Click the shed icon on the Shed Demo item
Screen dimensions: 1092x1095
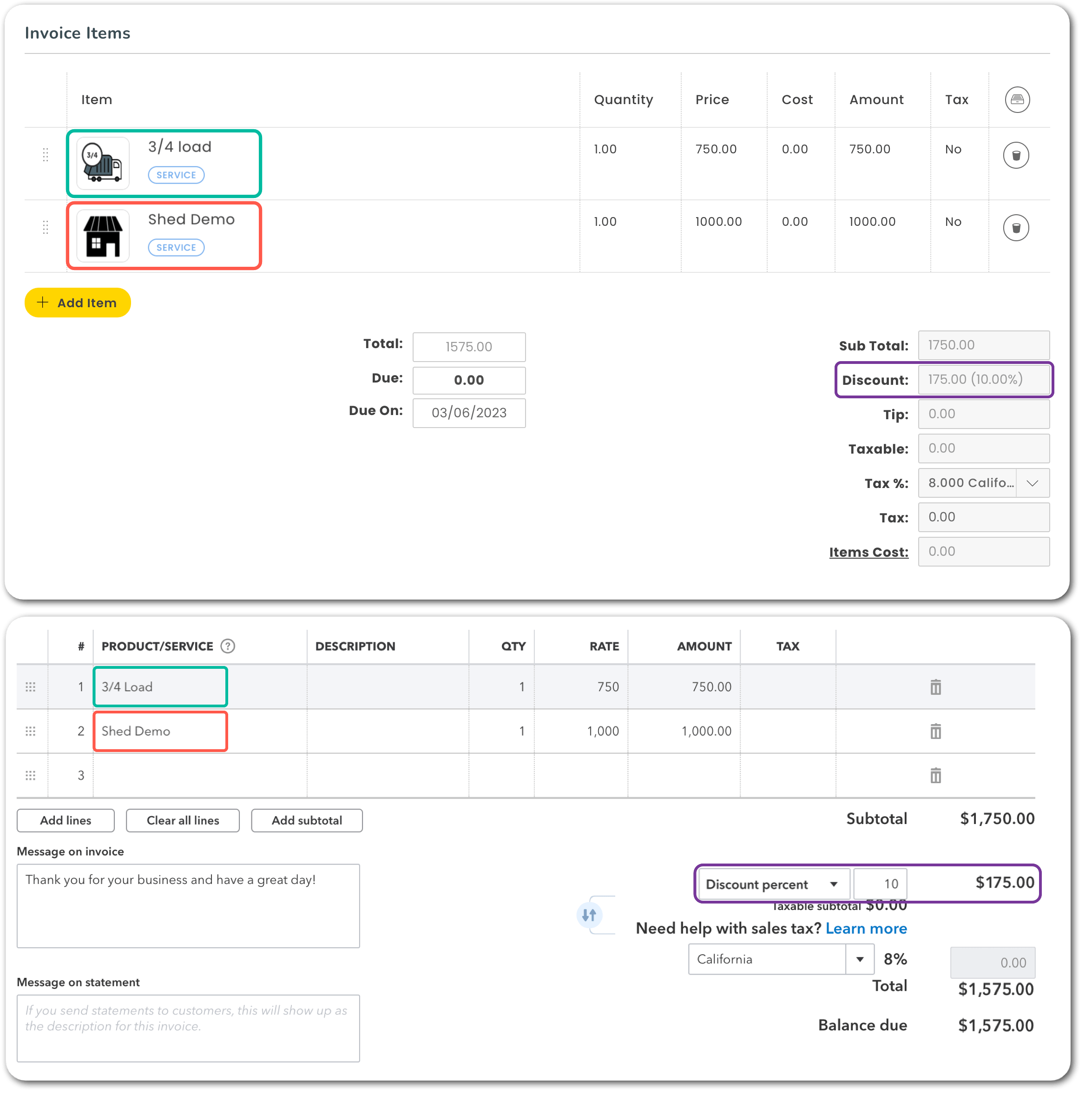tap(102, 235)
